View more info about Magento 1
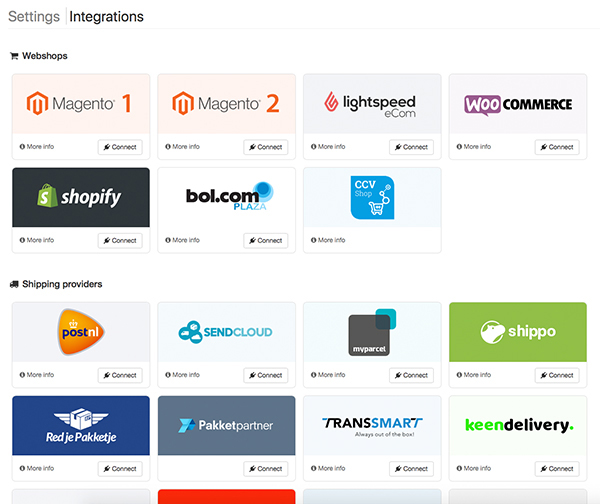This screenshot has height=504, width=600. 37,147
